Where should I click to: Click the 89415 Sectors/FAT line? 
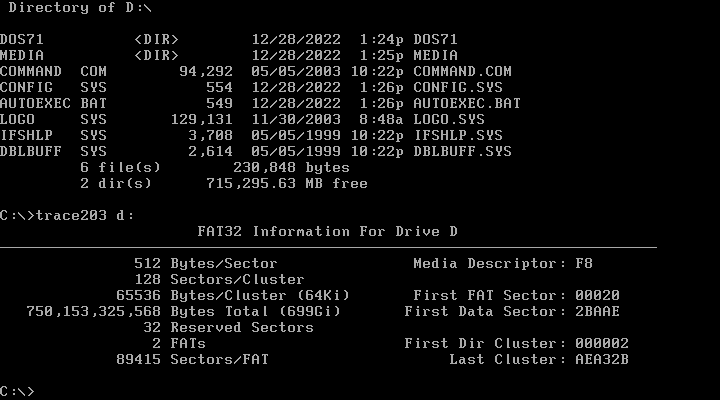pyautogui.click(x=192, y=359)
